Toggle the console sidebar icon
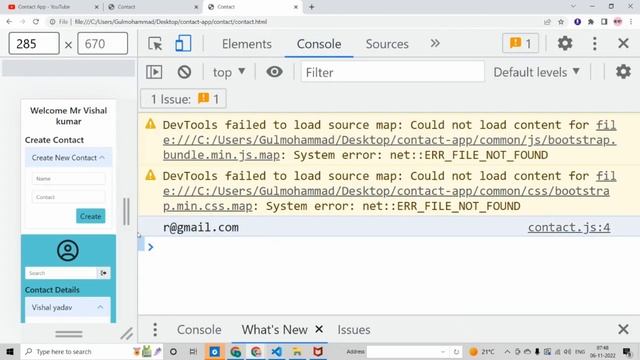Viewport: 640px width, 360px height. 154,72
